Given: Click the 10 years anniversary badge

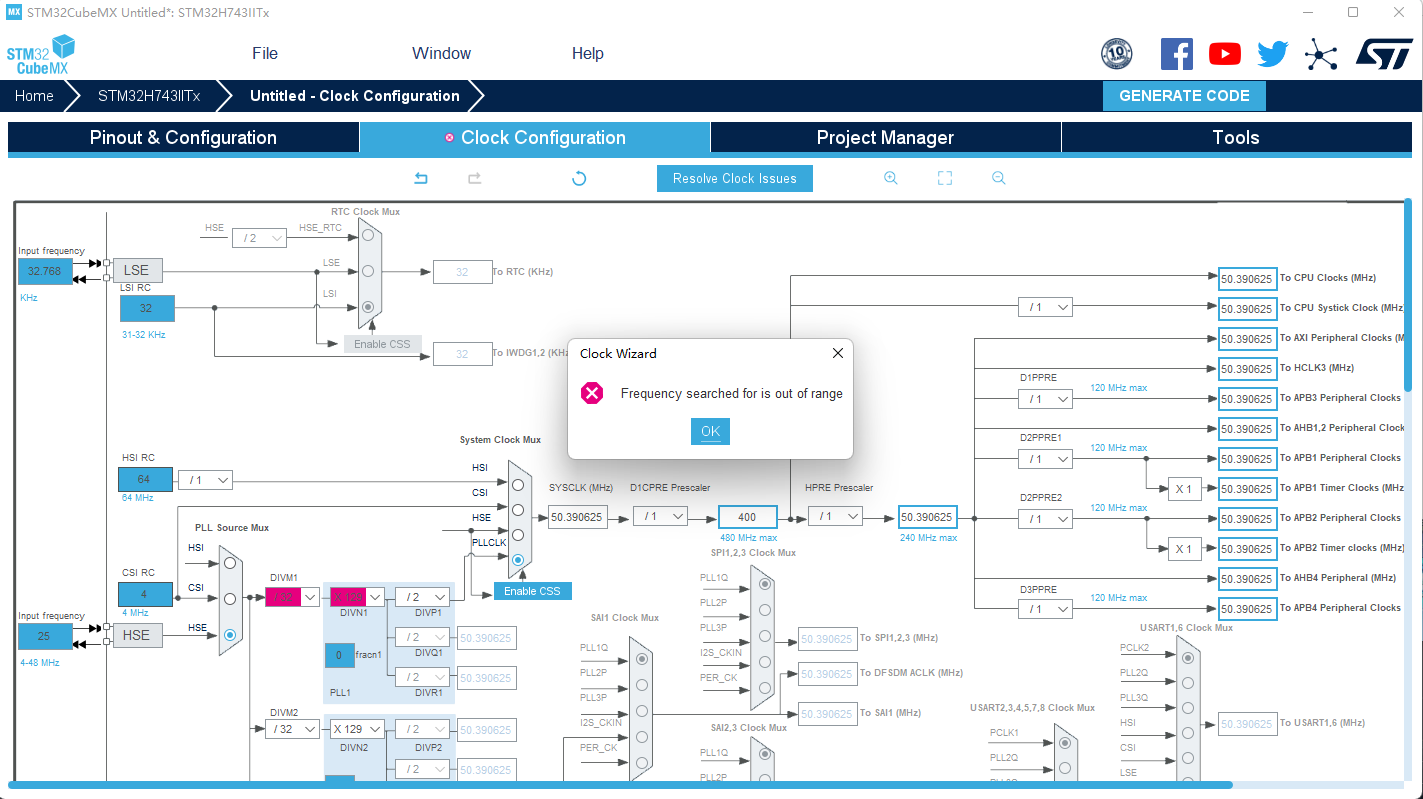Looking at the screenshot, I should (x=1117, y=54).
